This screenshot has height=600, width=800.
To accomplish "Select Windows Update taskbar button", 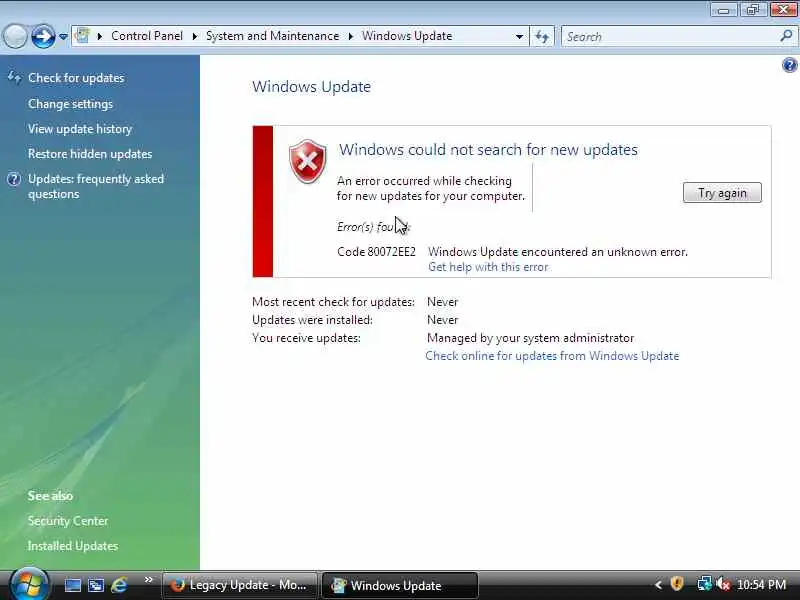I will pyautogui.click(x=400, y=585).
